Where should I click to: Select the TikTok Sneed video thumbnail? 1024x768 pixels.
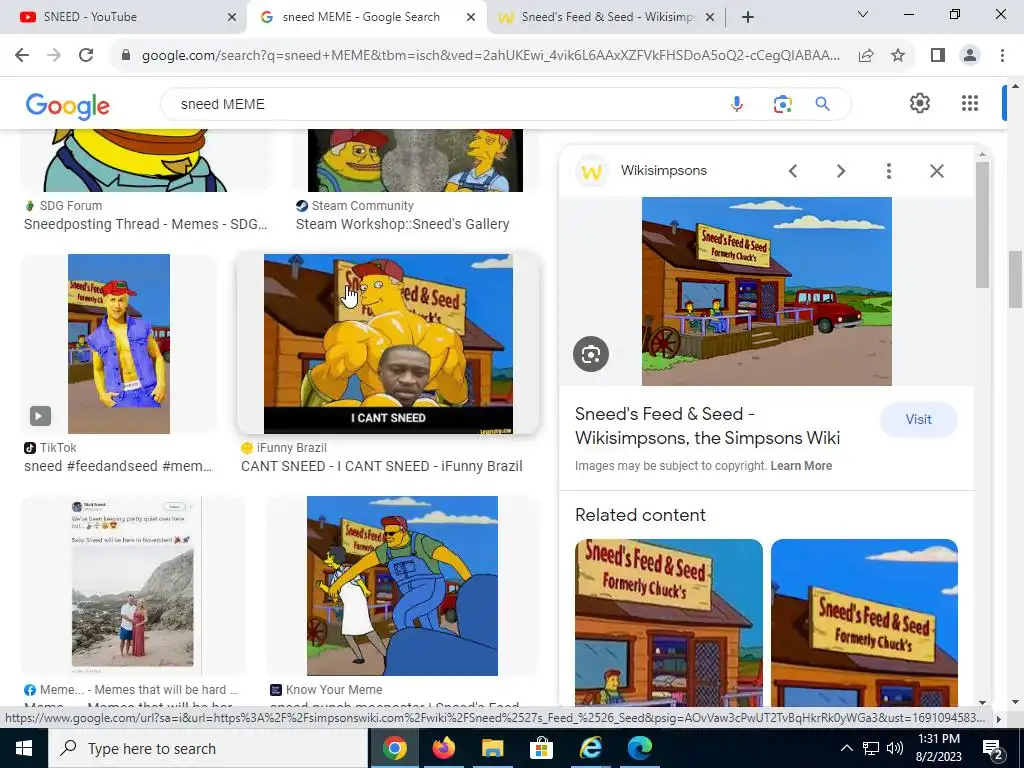point(119,344)
